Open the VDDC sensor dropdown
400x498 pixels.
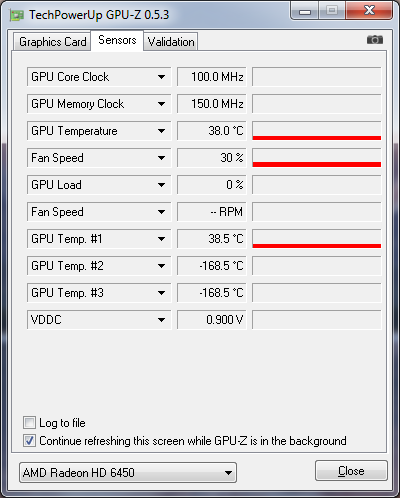point(162,320)
